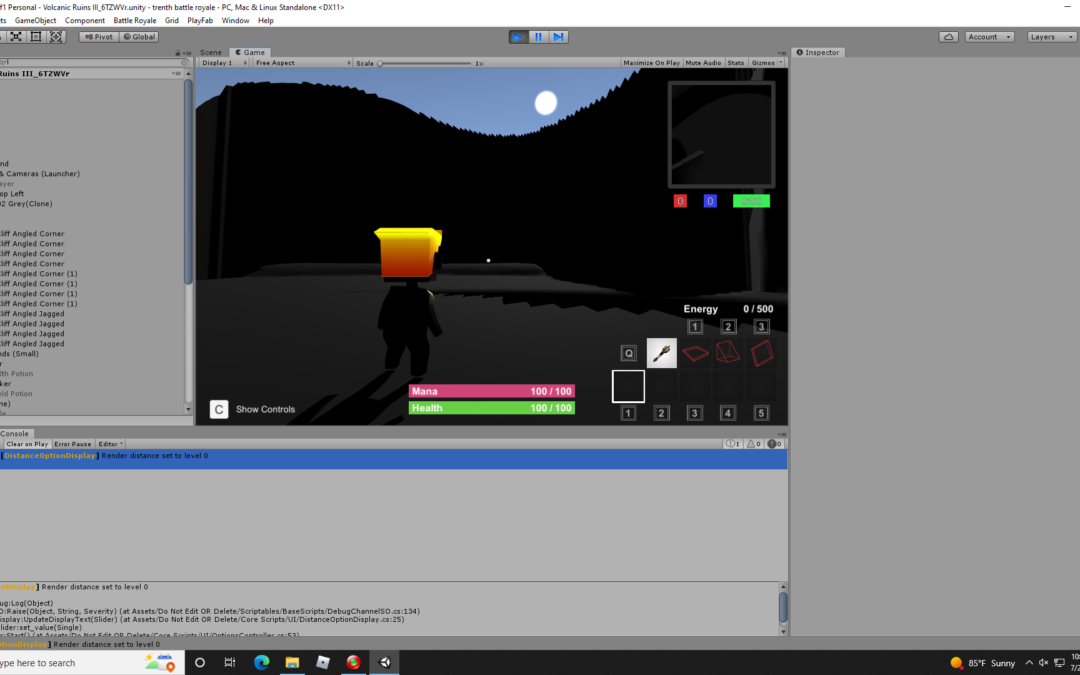Click the Step frame button

(x=559, y=37)
